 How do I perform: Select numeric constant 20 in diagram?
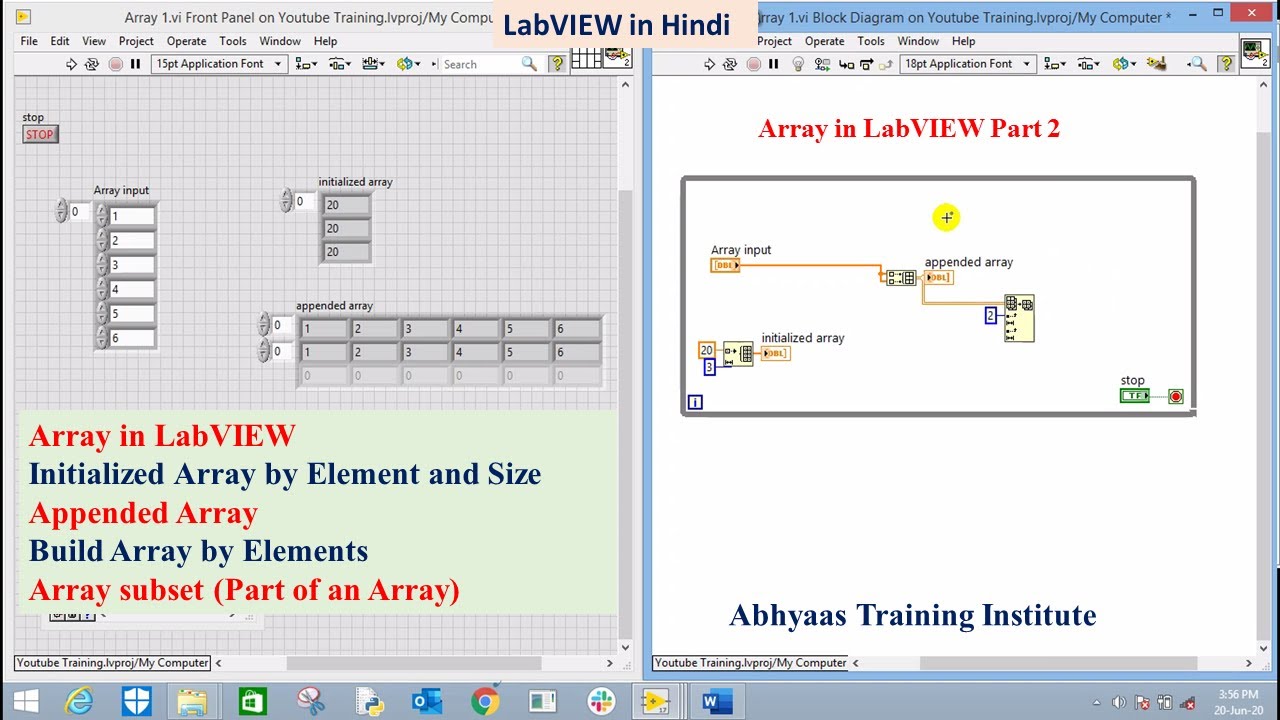[707, 350]
